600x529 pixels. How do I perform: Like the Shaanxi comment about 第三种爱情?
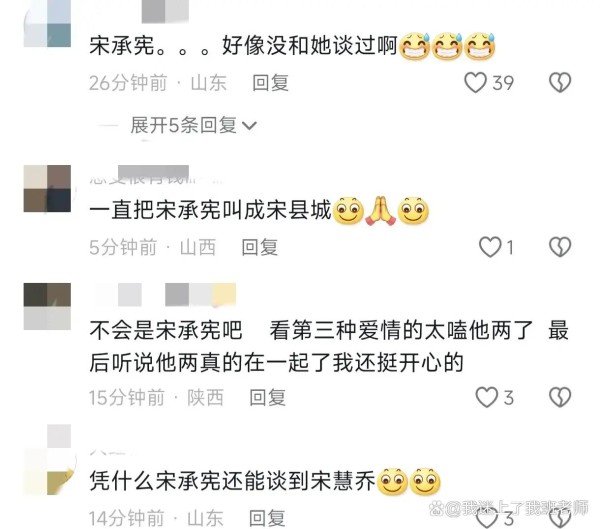(x=486, y=397)
